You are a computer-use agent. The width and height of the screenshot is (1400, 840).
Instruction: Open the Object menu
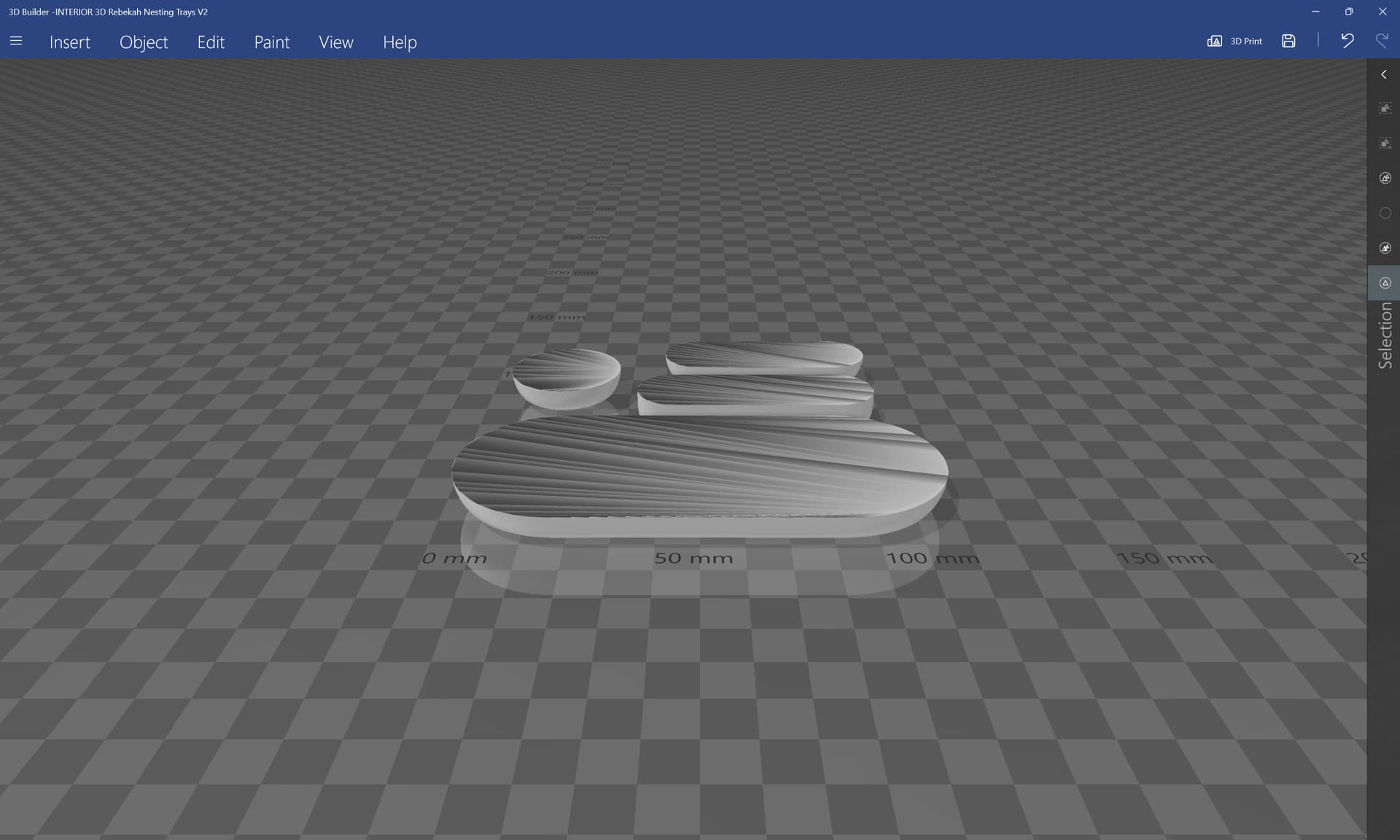click(x=144, y=42)
